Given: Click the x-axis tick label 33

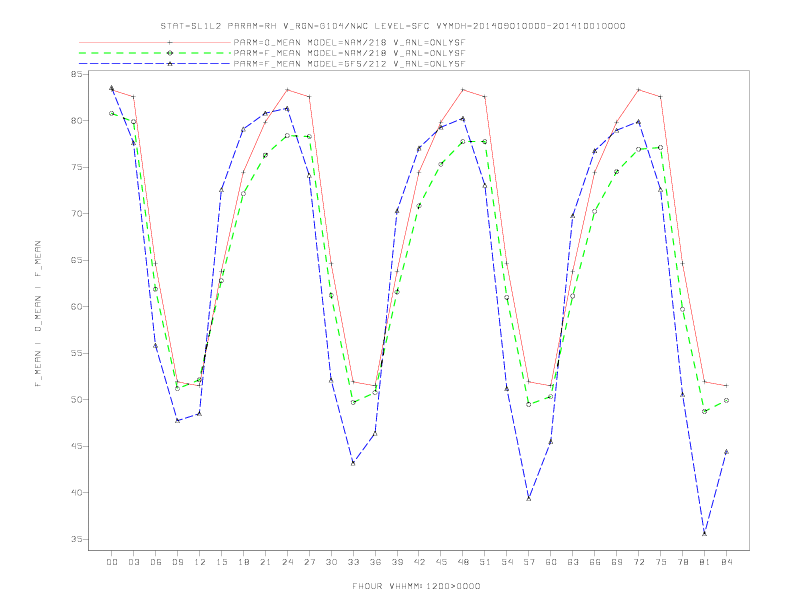Looking at the screenshot, I should (353, 562).
